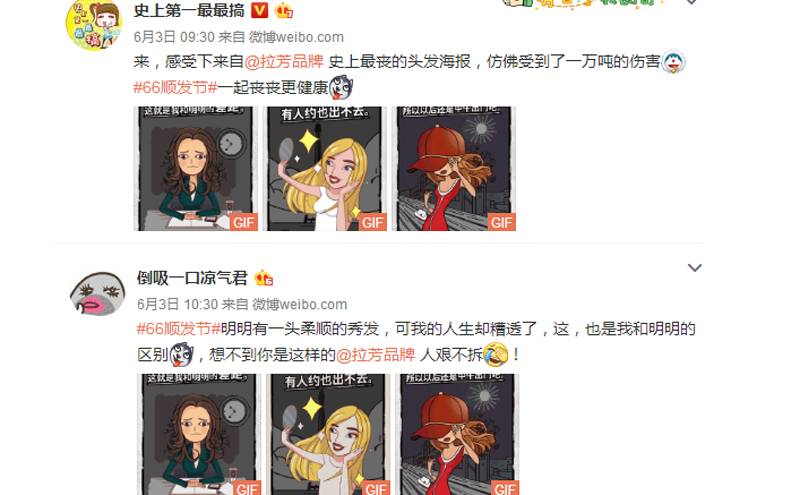Open red cap girl GIF in first post
The height and width of the screenshot is (495, 800).
(x=454, y=169)
